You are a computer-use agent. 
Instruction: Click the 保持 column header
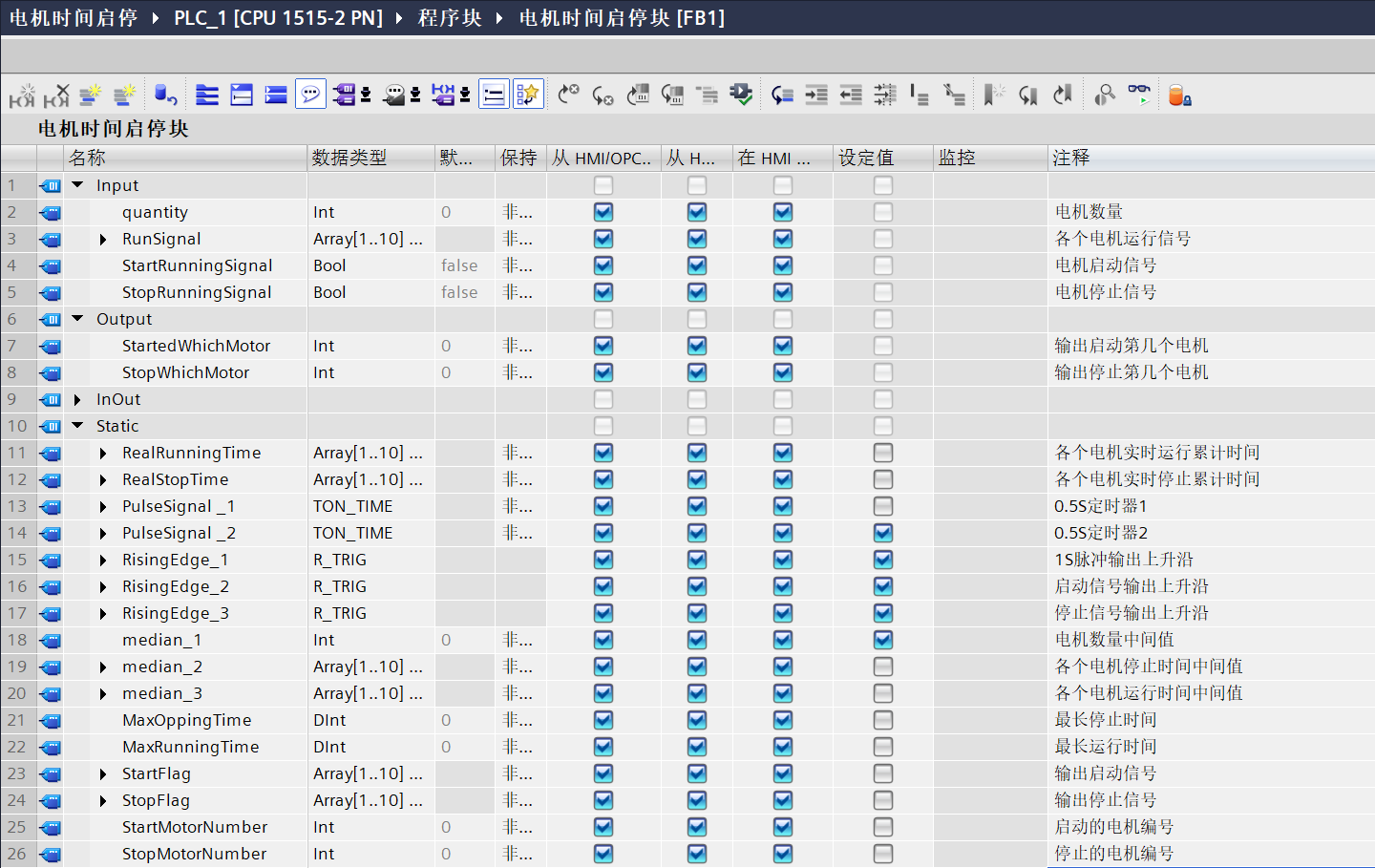520,158
